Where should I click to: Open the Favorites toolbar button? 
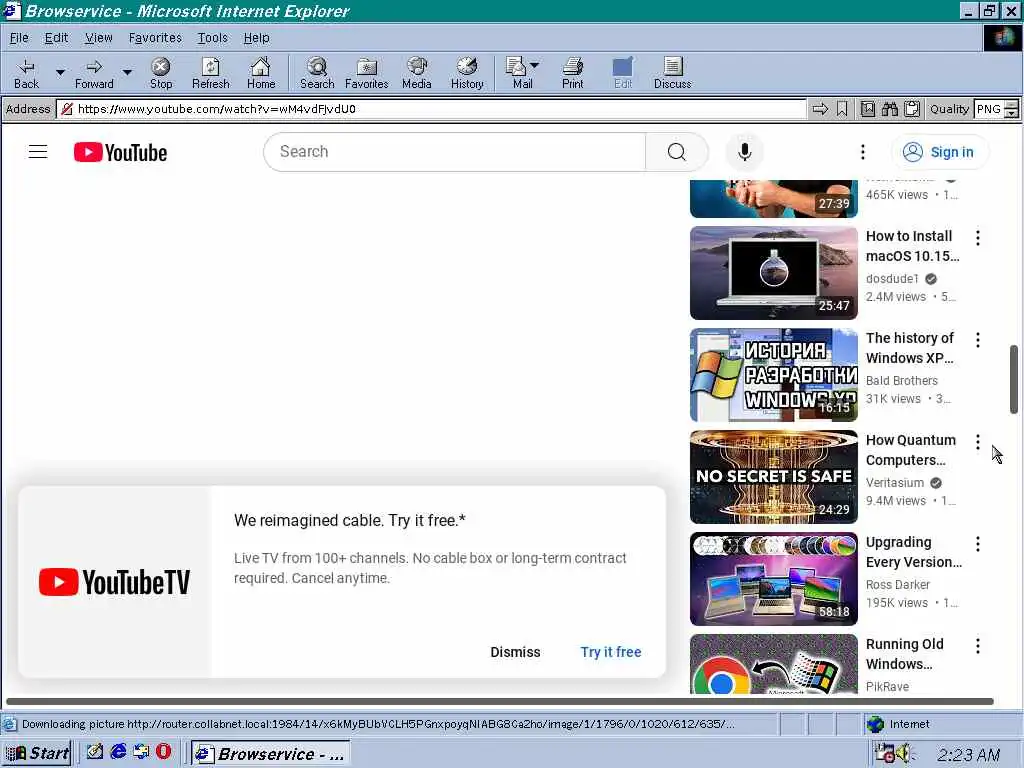point(366,73)
